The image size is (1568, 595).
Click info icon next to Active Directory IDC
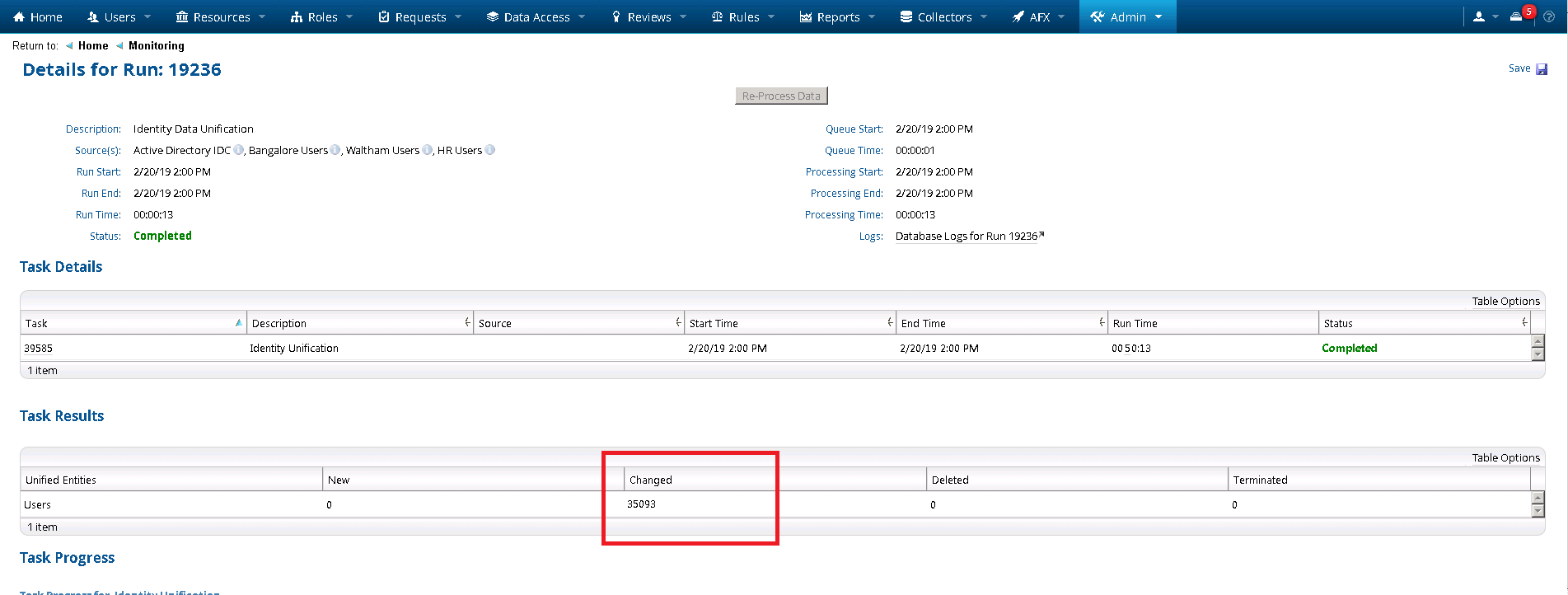[x=238, y=150]
